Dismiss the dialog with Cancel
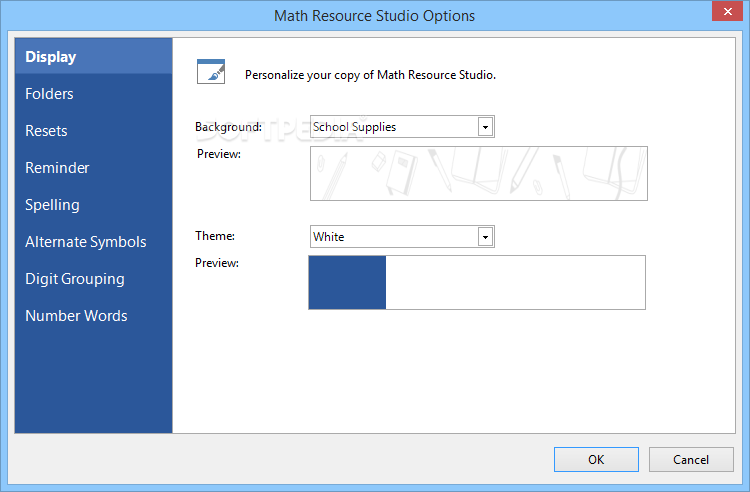750x492 pixels. [x=691, y=459]
